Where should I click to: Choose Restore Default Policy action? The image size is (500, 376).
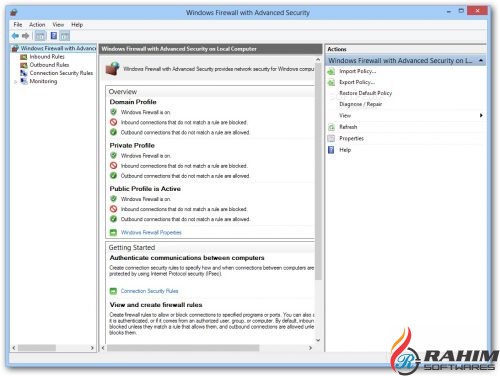pos(366,93)
